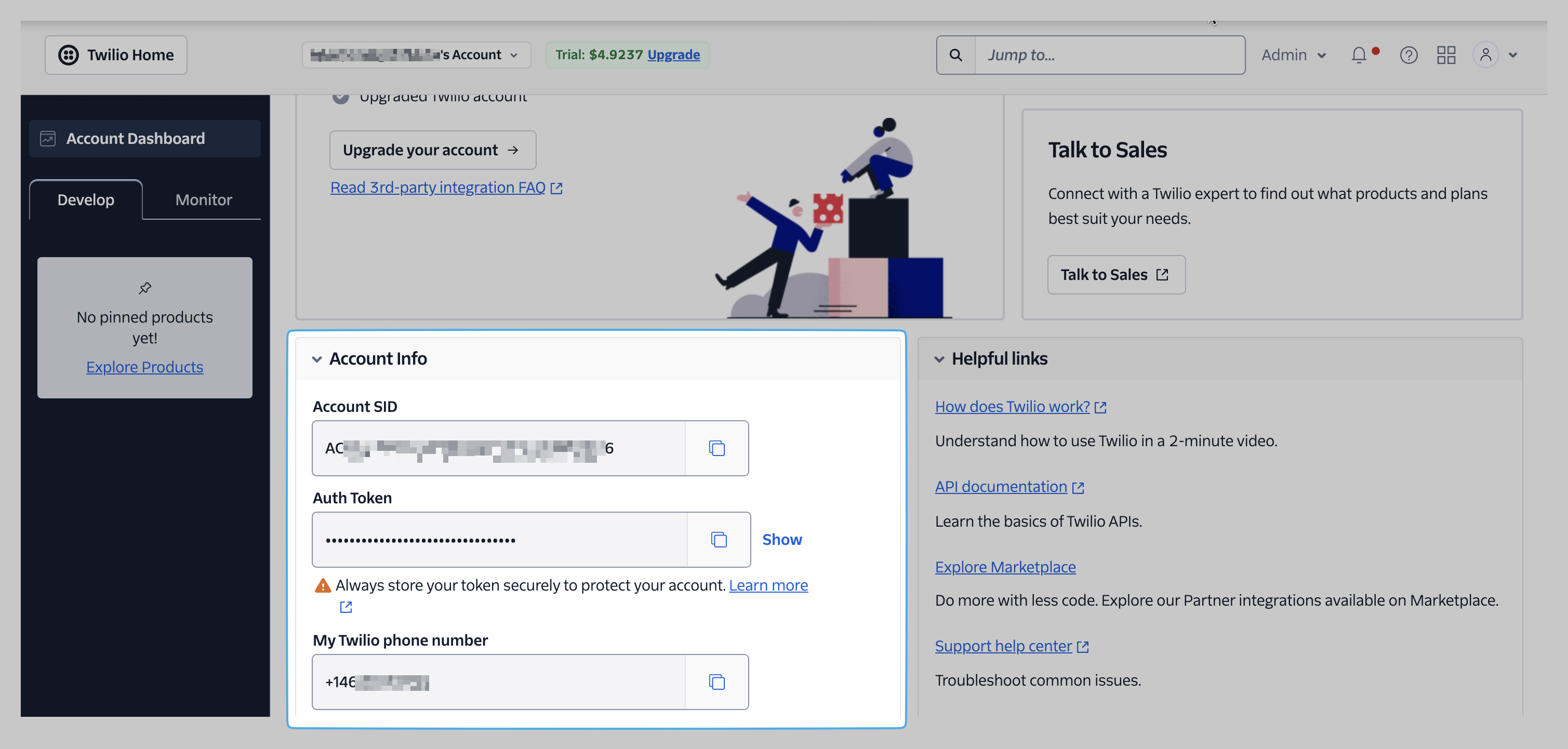Click the user profile avatar icon
Screen dimensions: 1568x749
click(1485, 56)
